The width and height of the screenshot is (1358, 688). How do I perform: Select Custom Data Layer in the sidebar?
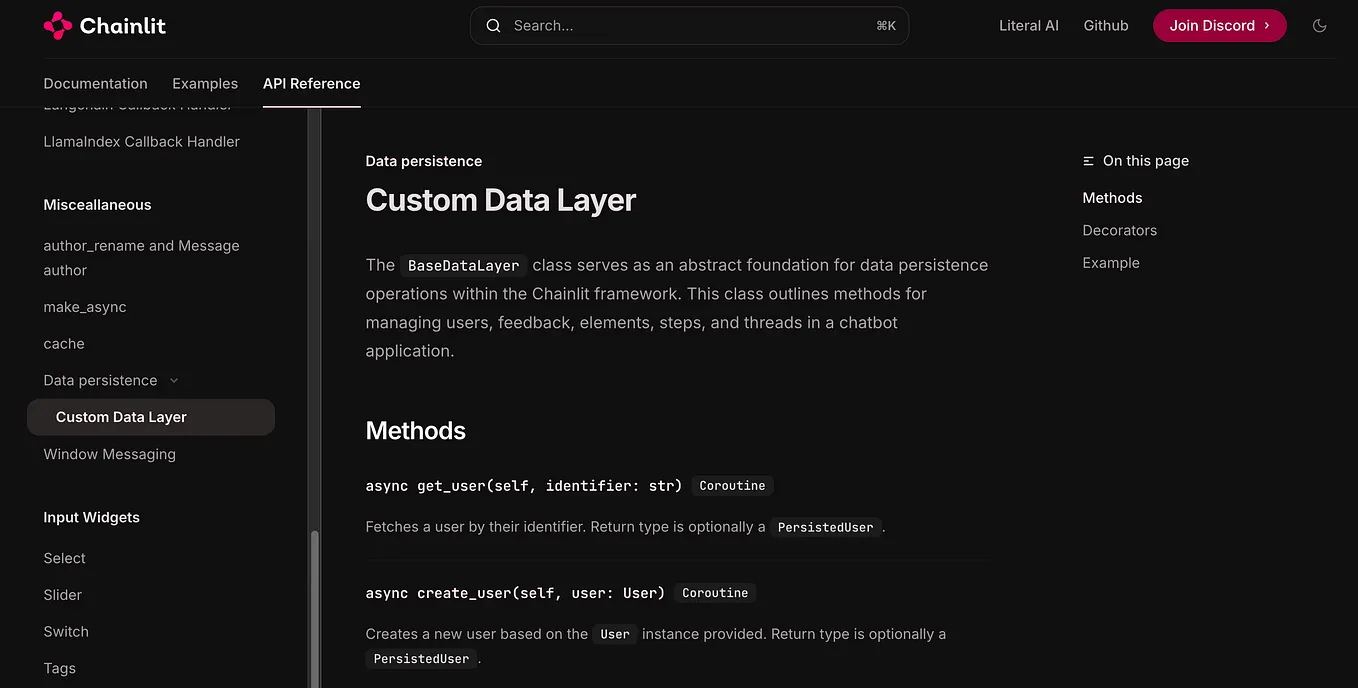coord(121,417)
